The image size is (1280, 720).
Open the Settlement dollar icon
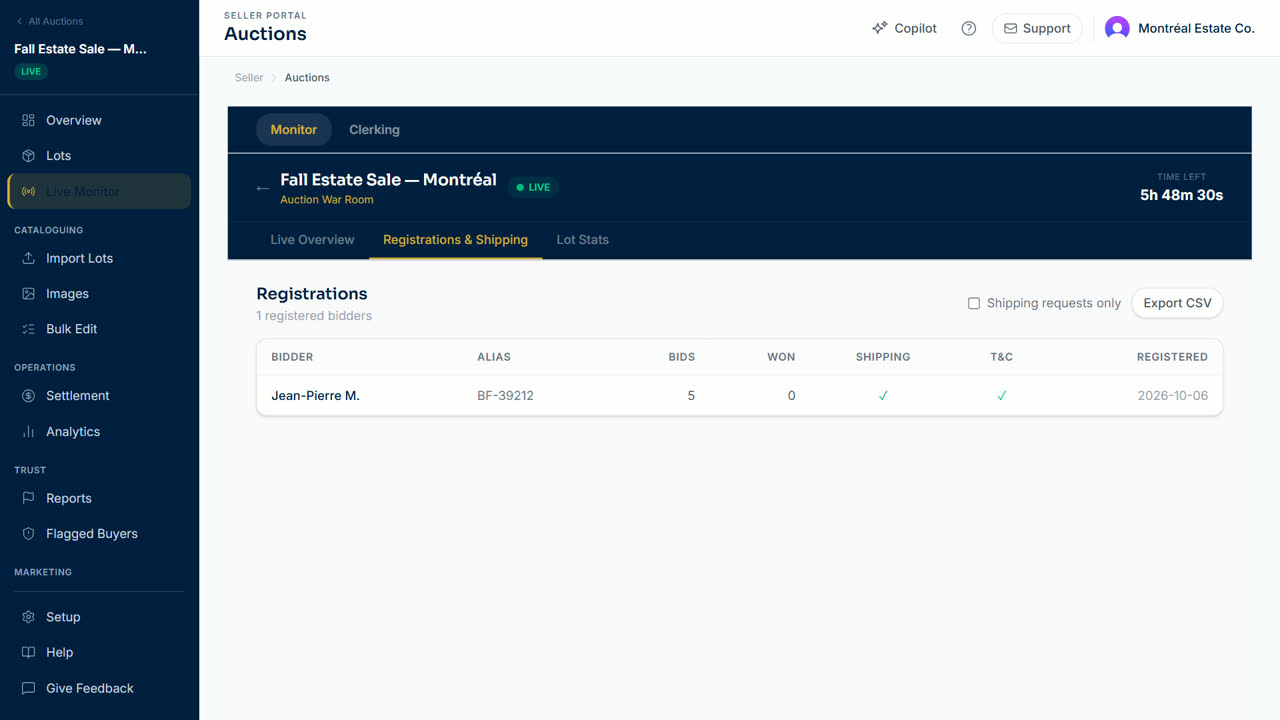(x=28, y=396)
